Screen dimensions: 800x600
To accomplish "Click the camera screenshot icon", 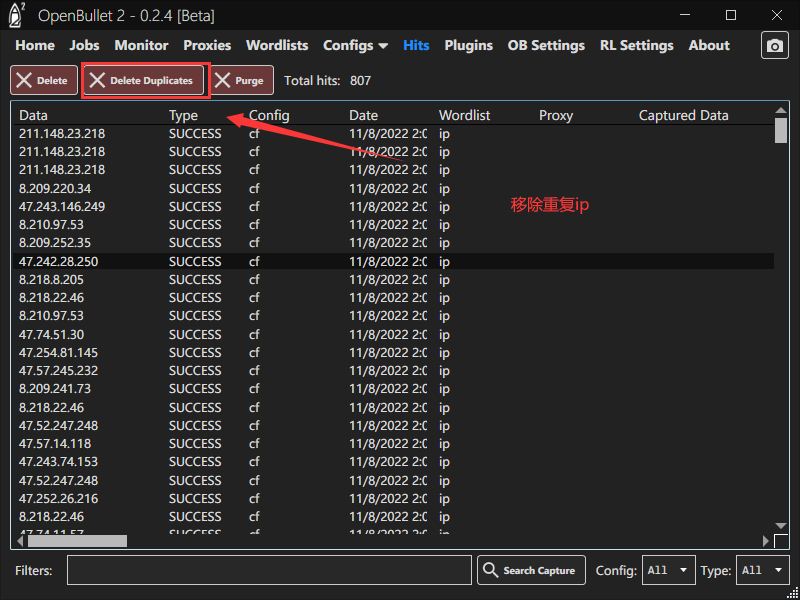I will 774,46.
